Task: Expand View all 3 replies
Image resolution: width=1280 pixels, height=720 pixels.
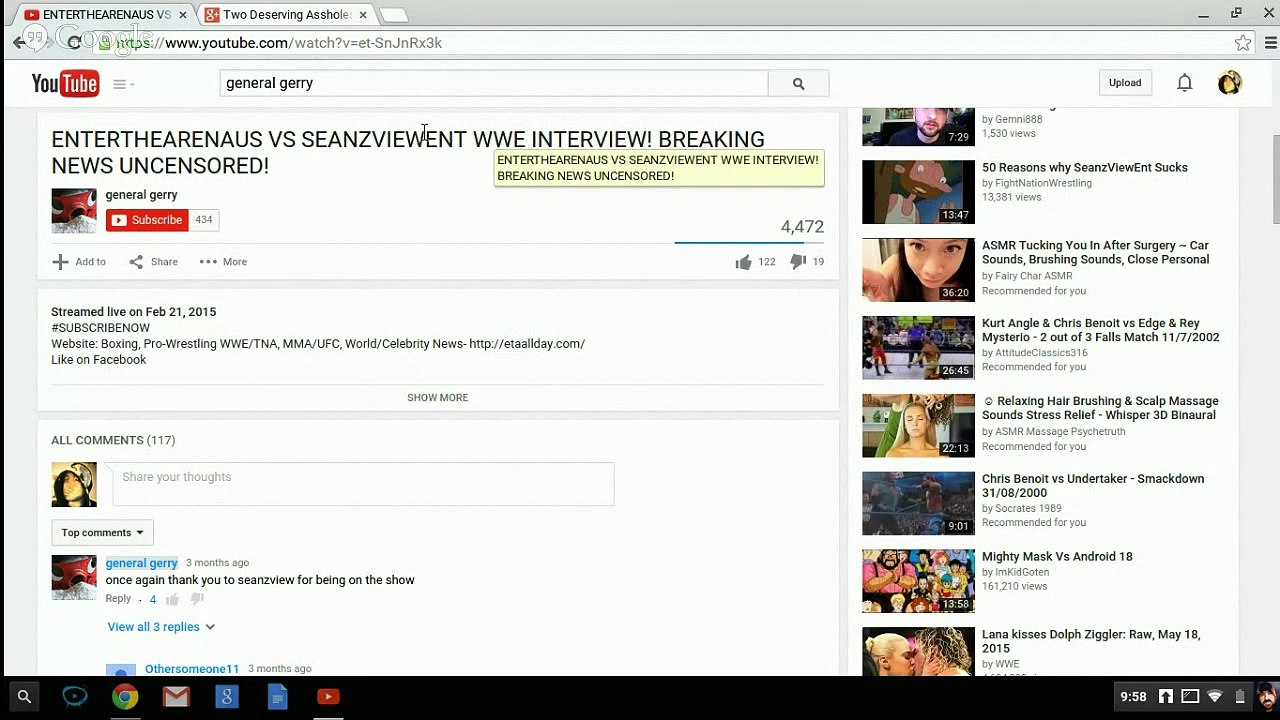Action: coord(161,627)
